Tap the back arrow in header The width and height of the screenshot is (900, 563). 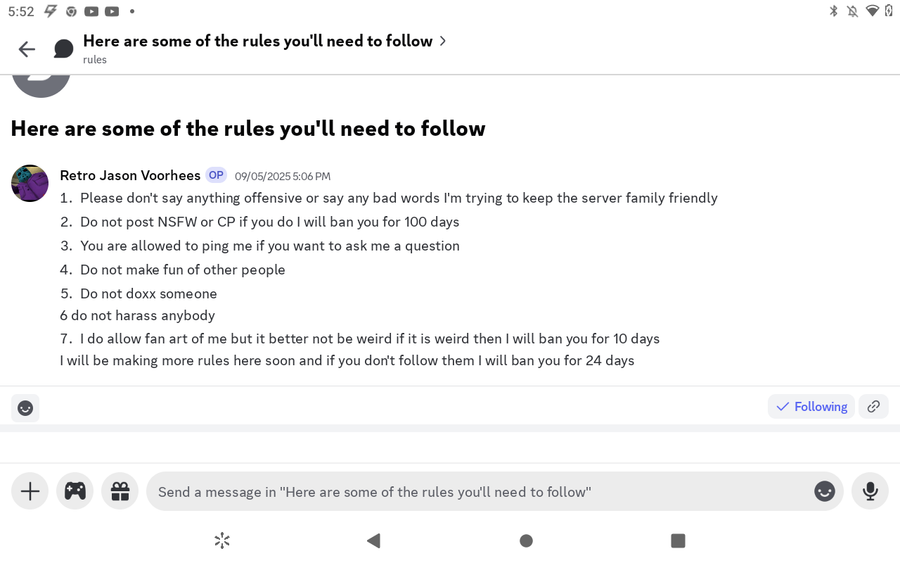27,49
